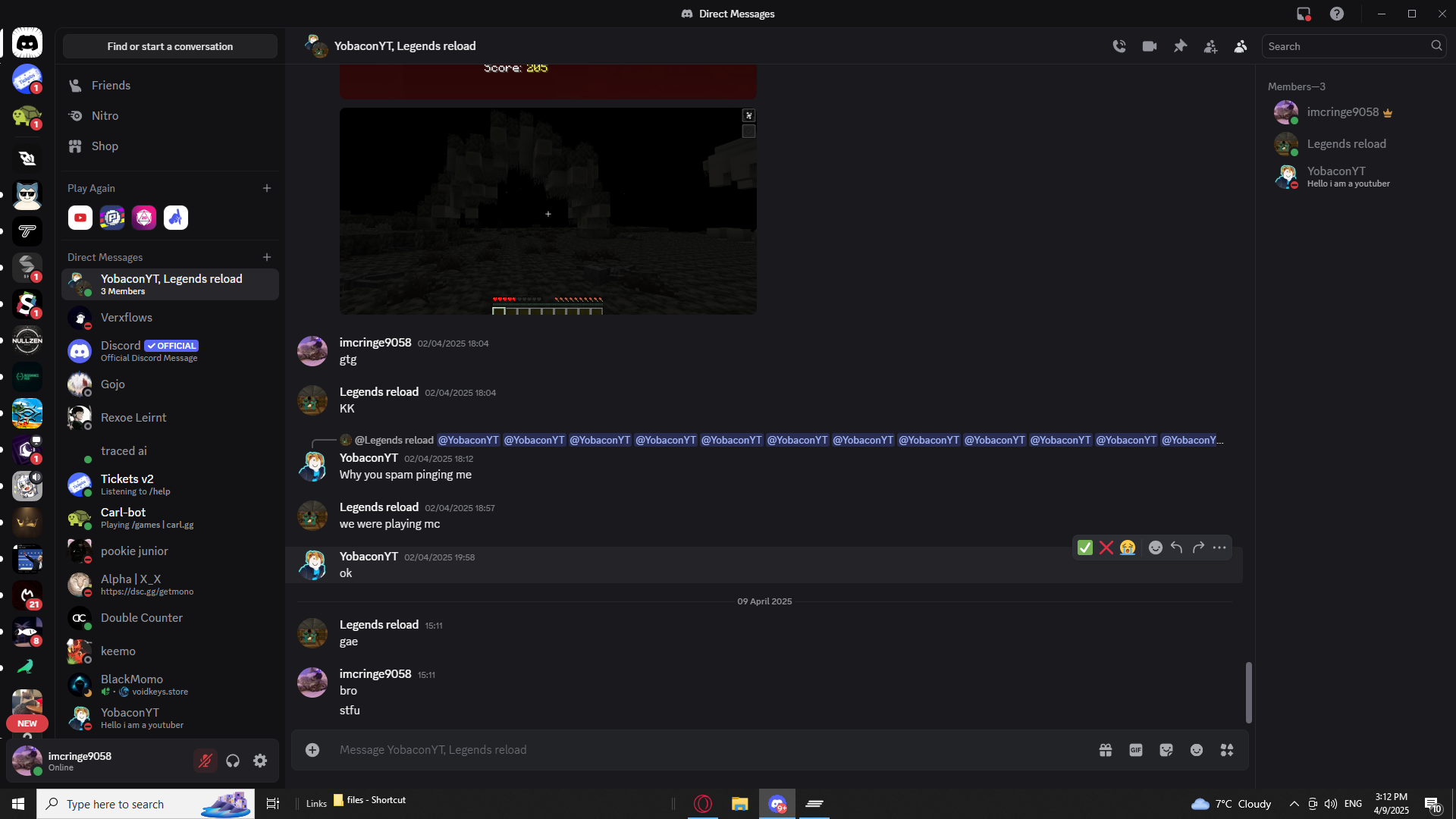Send a gift from the message bar
Screen dimensions: 1456x819
tap(1106, 750)
